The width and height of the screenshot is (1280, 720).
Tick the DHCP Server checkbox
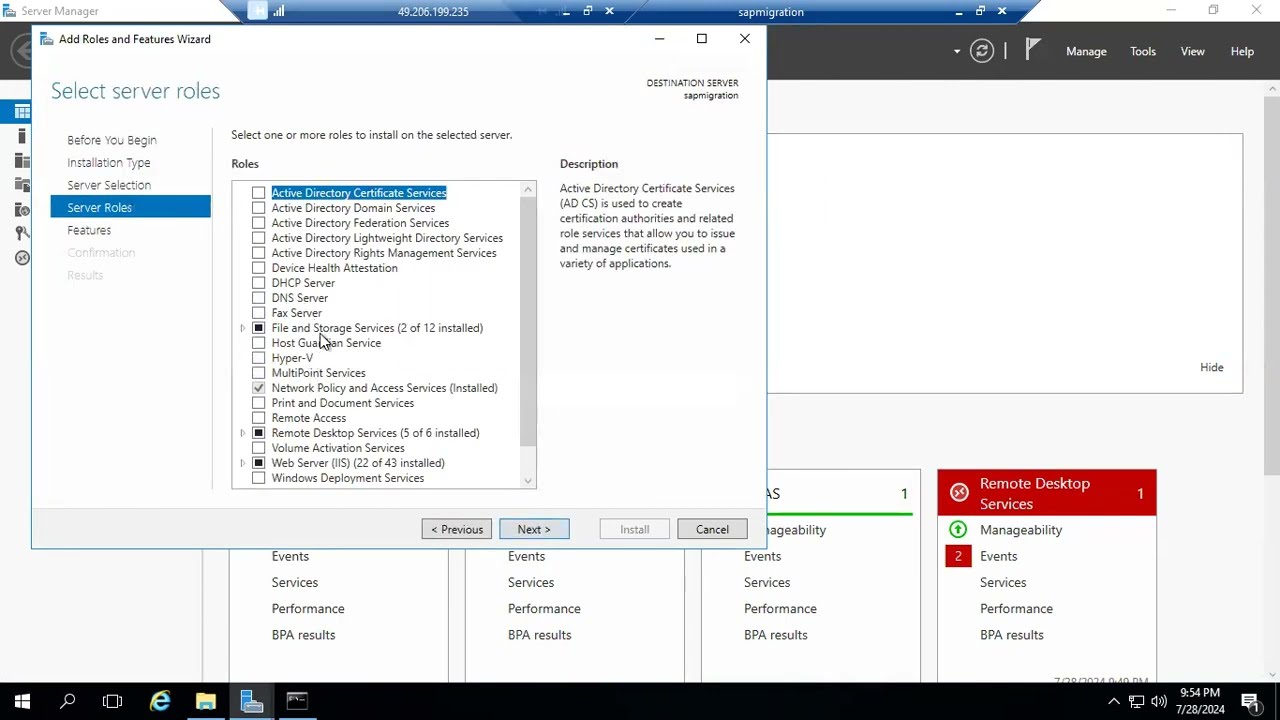click(259, 283)
